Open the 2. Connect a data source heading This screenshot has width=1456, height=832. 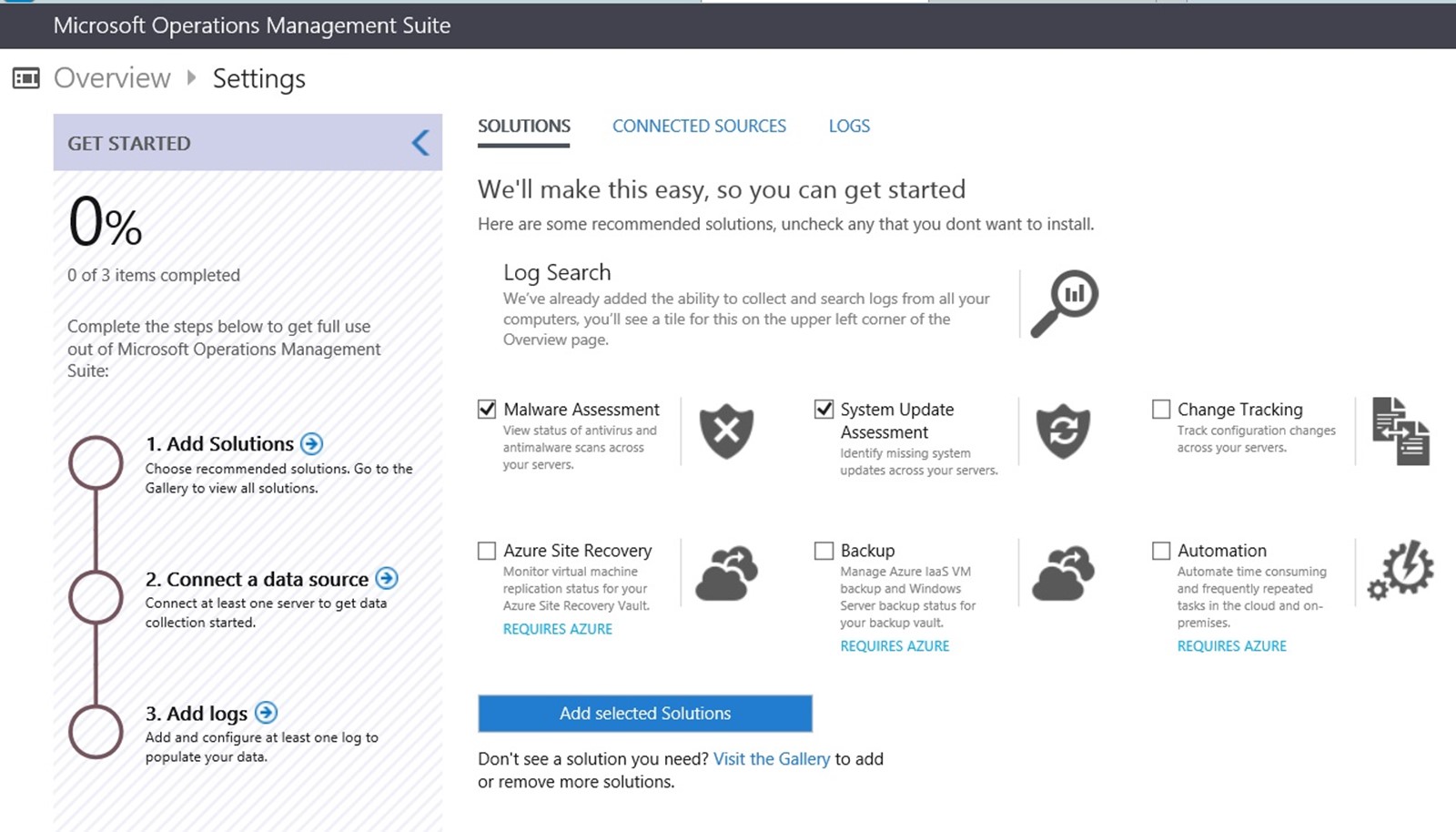(x=257, y=579)
